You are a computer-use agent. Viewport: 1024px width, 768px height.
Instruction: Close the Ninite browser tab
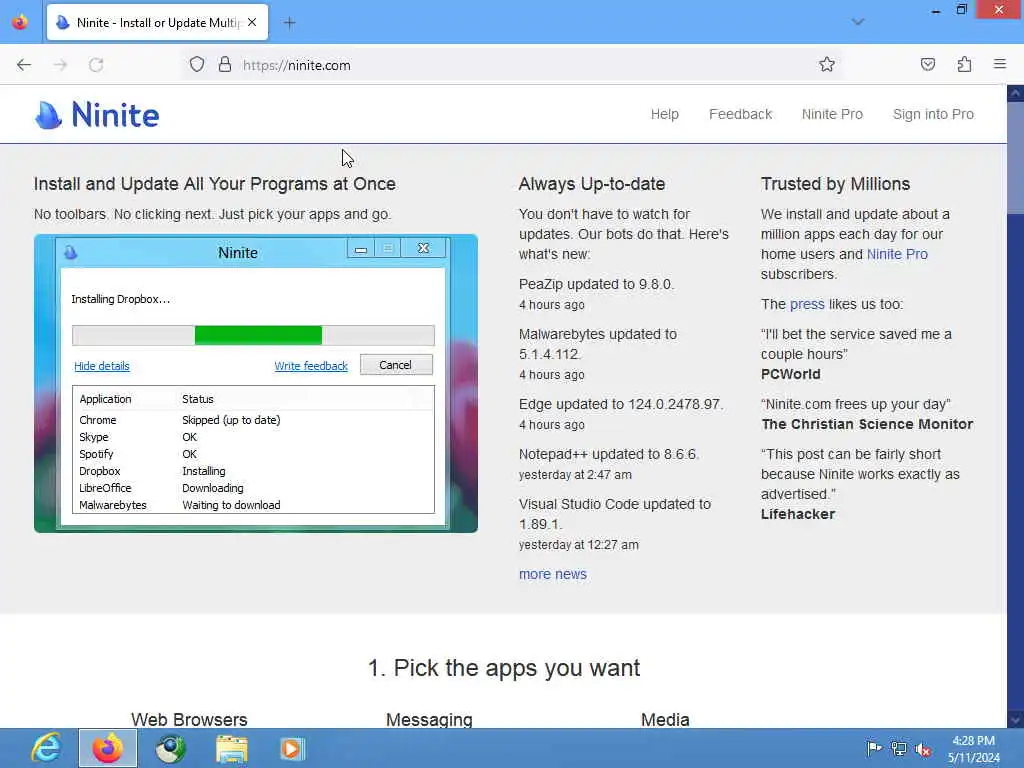click(252, 22)
